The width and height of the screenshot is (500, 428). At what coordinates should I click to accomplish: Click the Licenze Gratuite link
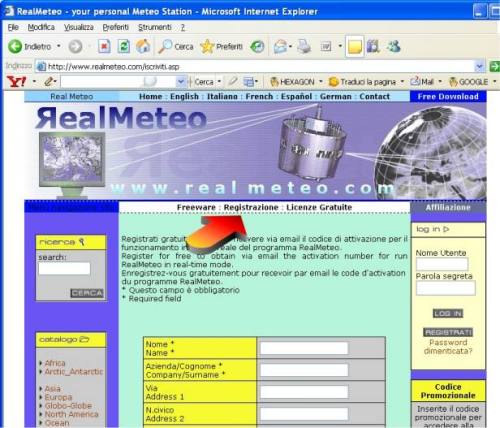click(x=319, y=207)
